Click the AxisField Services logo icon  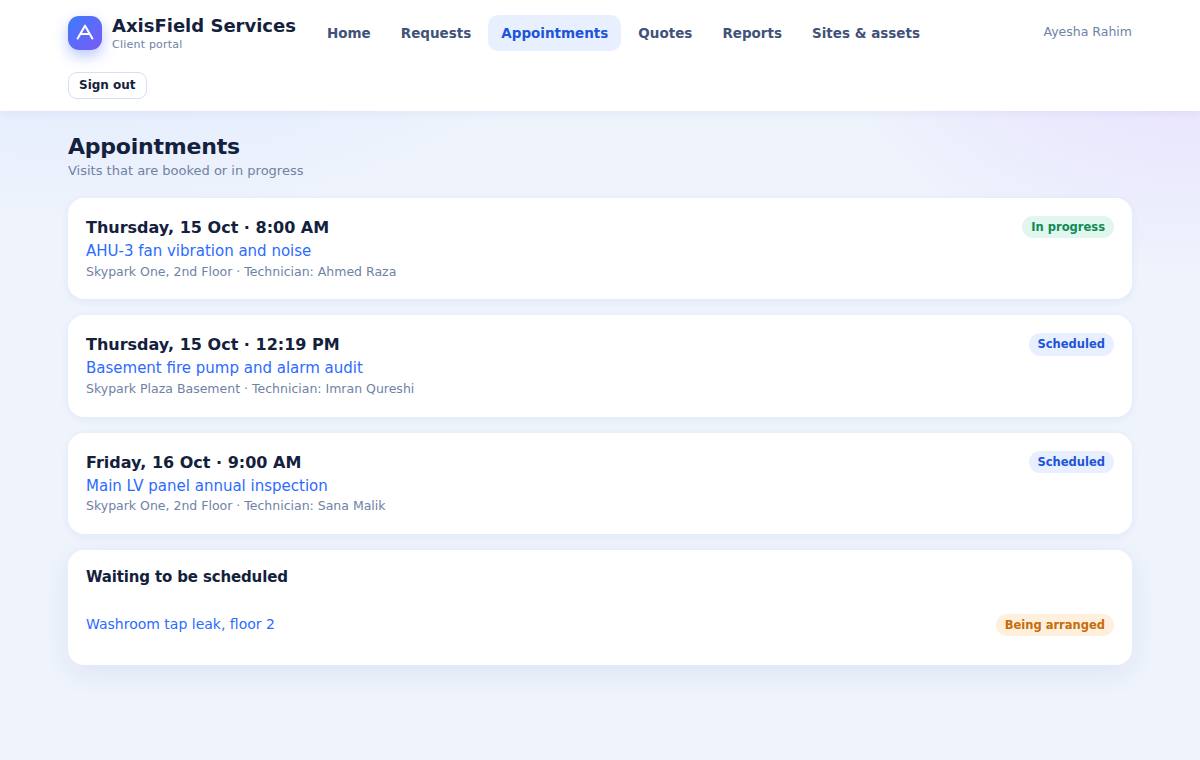tap(85, 33)
